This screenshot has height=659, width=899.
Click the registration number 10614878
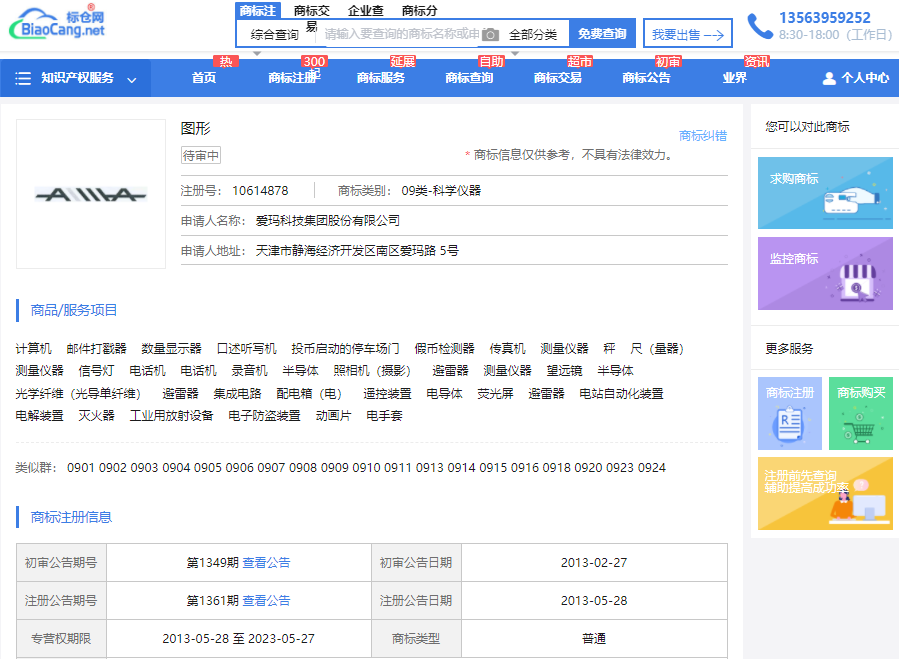(x=260, y=191)
